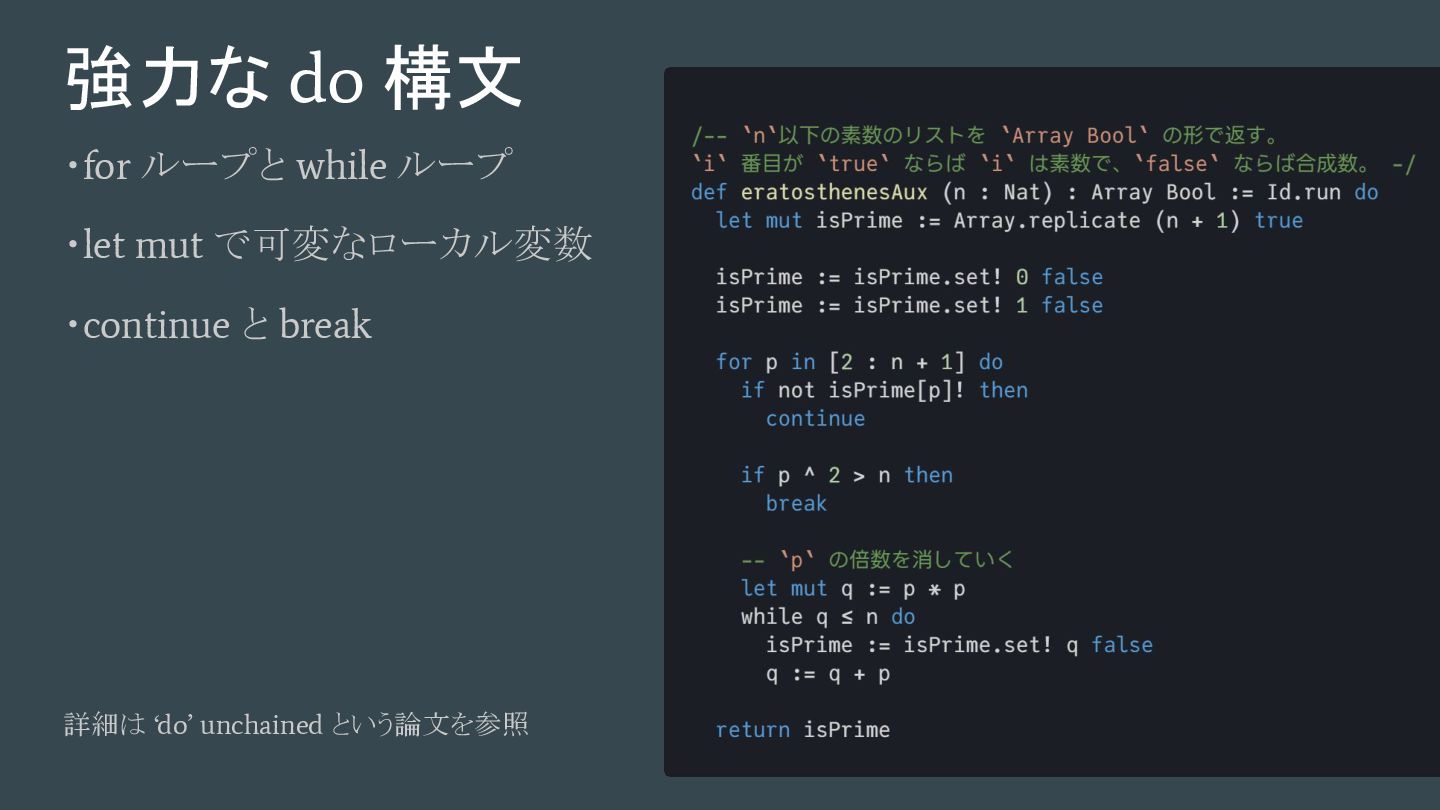Click the comment about 'p' の倍数を消していく

(x=877, y=560)
